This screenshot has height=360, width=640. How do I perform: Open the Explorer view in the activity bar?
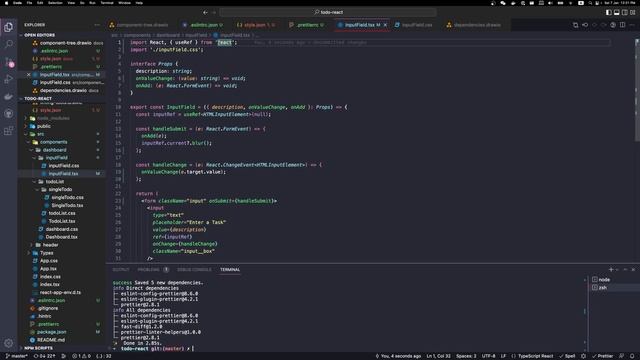(x=9, y=27)
